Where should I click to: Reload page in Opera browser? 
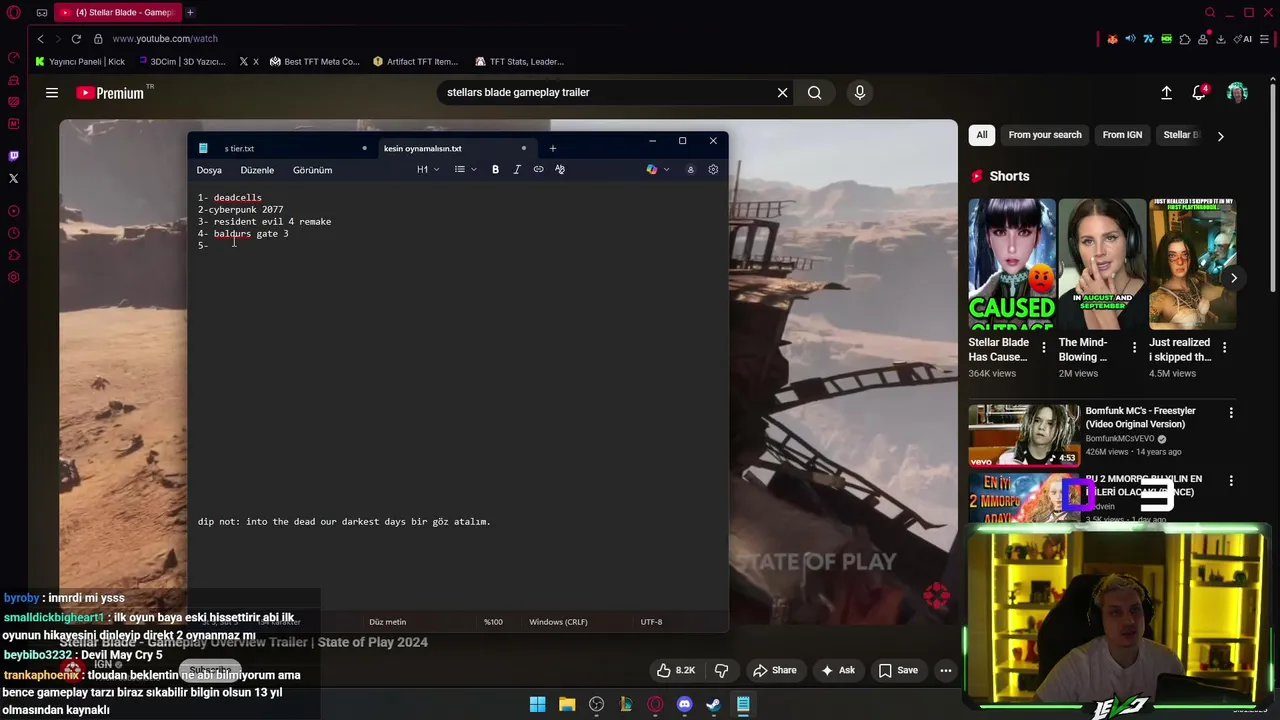76,39
